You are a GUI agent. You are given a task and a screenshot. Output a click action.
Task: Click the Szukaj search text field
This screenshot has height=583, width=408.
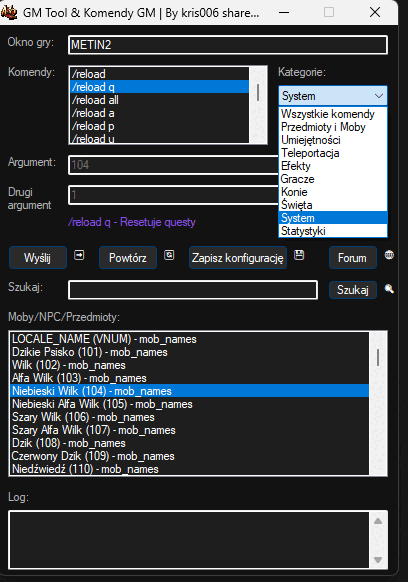193,290
